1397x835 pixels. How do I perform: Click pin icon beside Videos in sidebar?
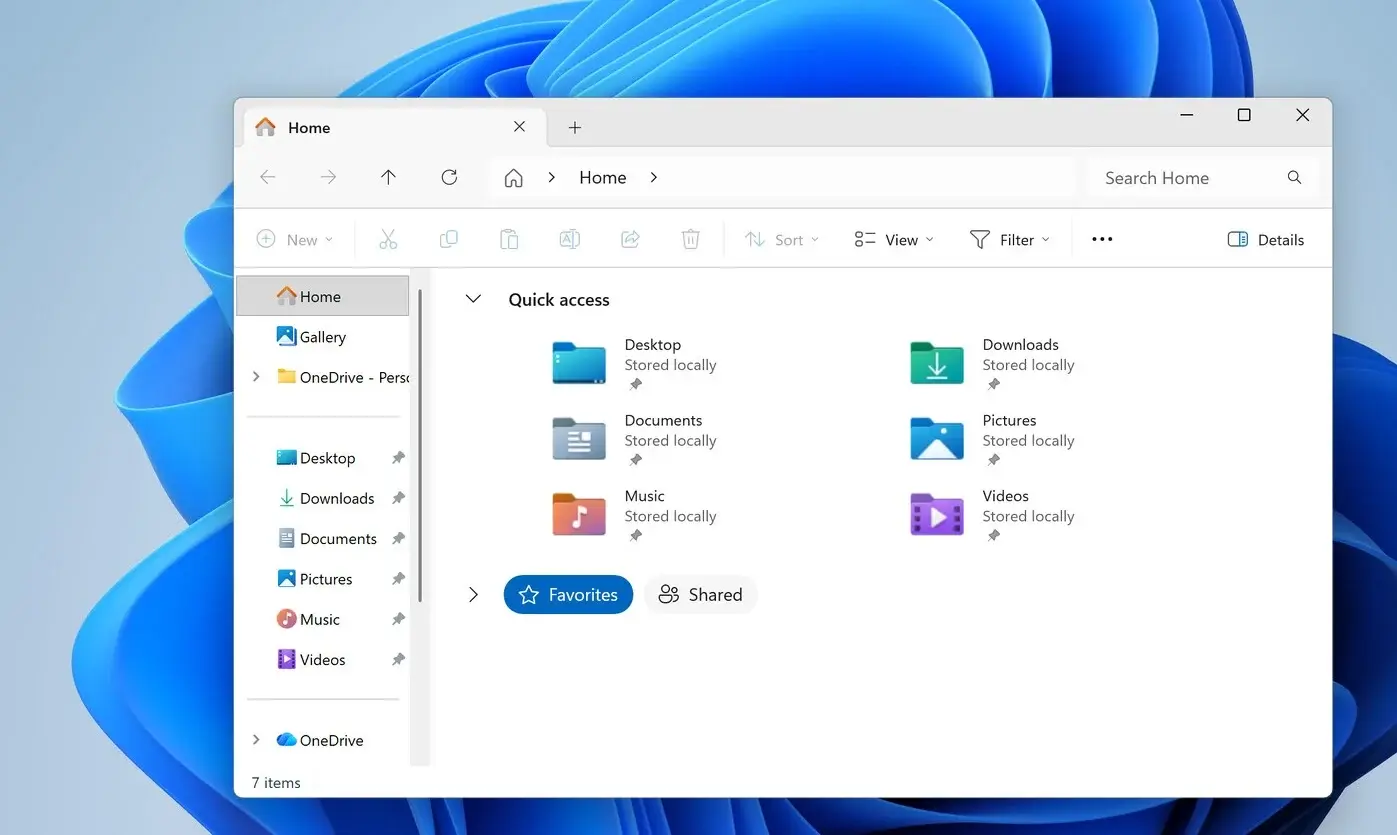[398, 659]
